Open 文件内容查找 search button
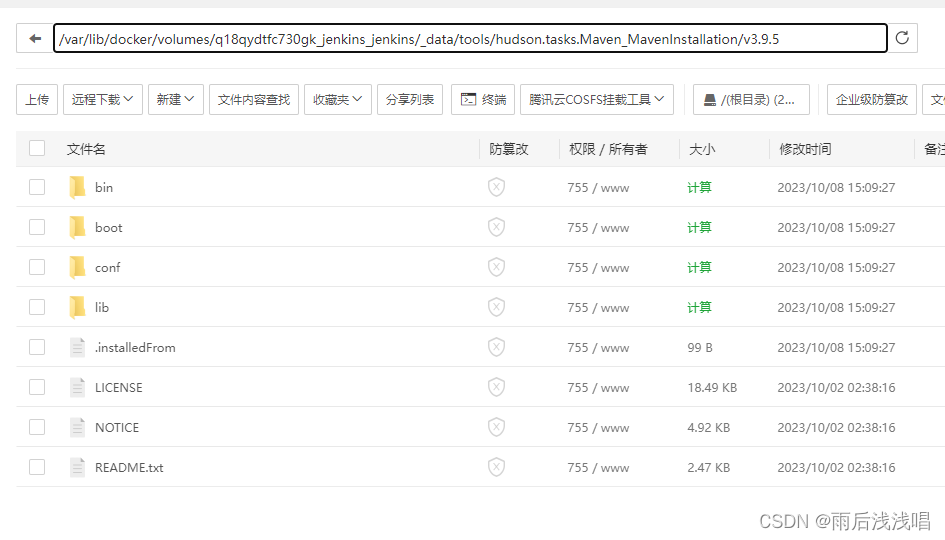 click(x=254, y=99)
